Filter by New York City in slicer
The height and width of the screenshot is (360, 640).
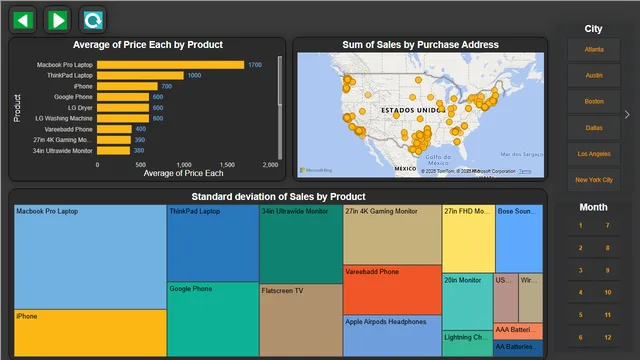[594, 180]
